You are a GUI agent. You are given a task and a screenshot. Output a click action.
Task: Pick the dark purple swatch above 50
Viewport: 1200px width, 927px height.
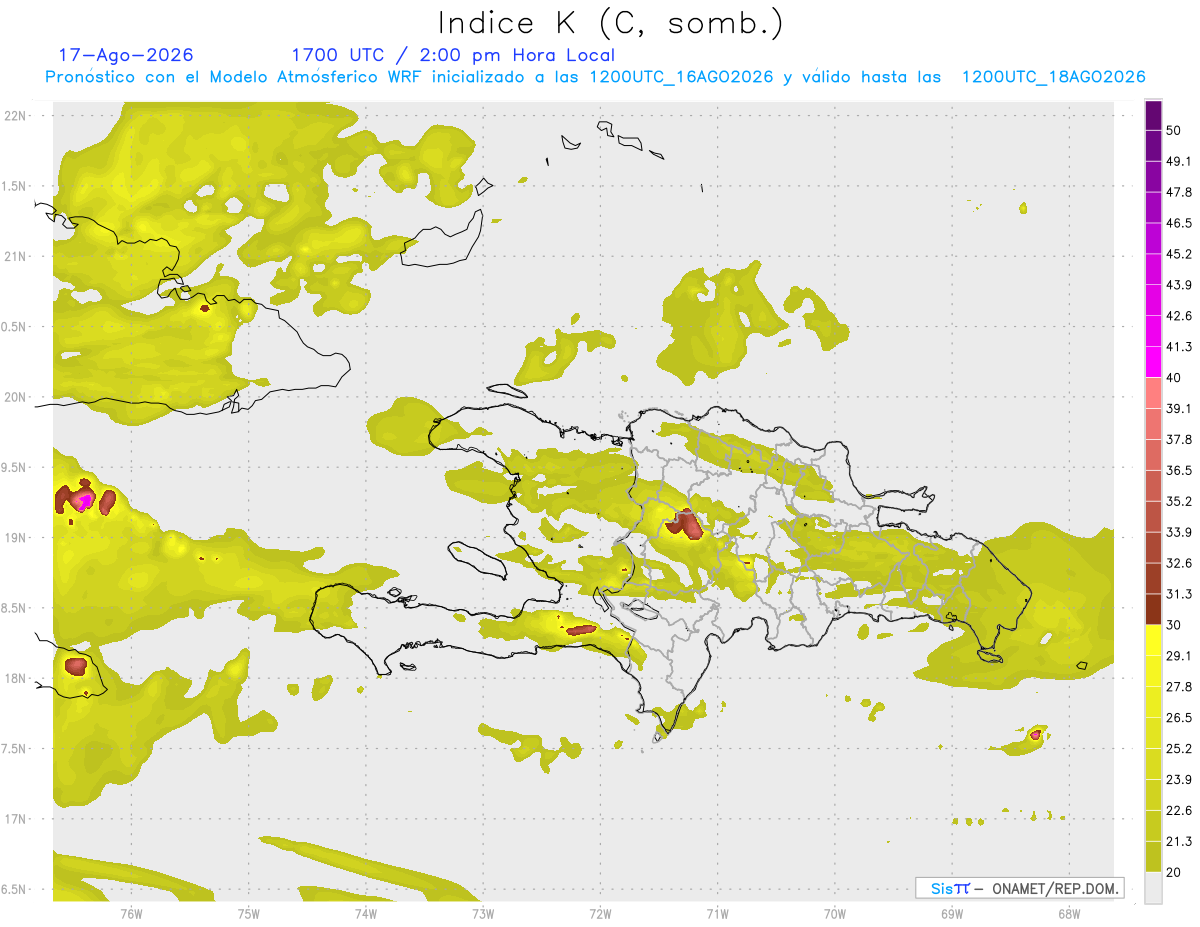pos(1153,115)
